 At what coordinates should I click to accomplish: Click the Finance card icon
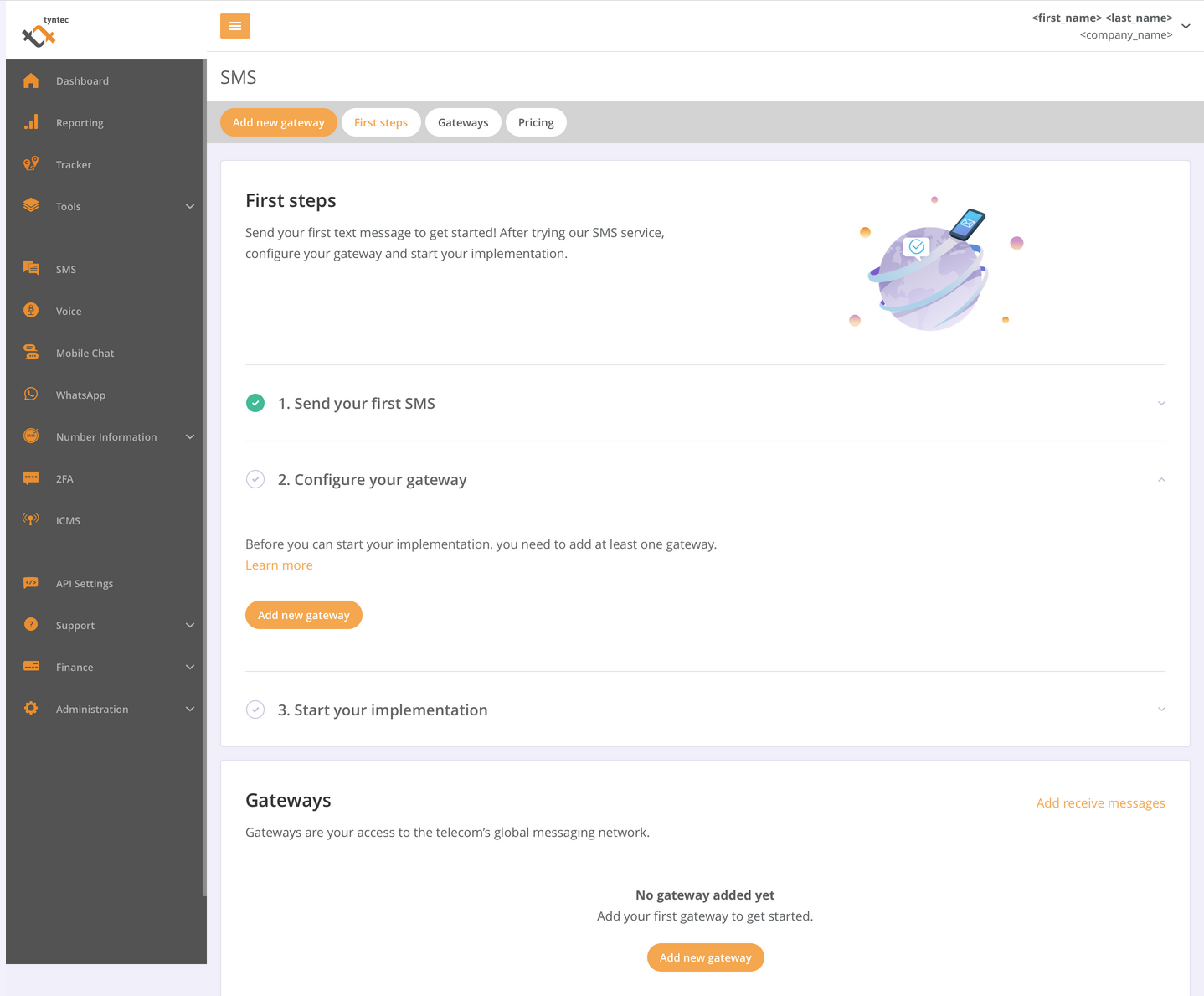pyautogui.click(x=31, y=666)
